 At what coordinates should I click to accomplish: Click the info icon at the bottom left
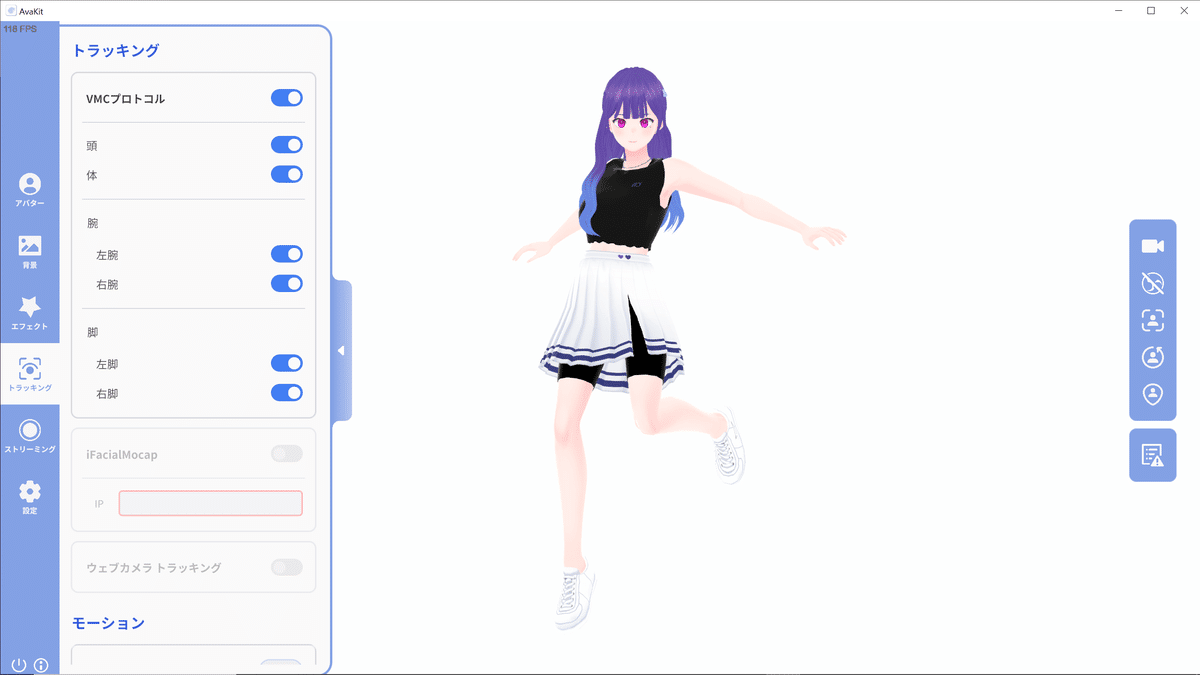coord(42,664)
